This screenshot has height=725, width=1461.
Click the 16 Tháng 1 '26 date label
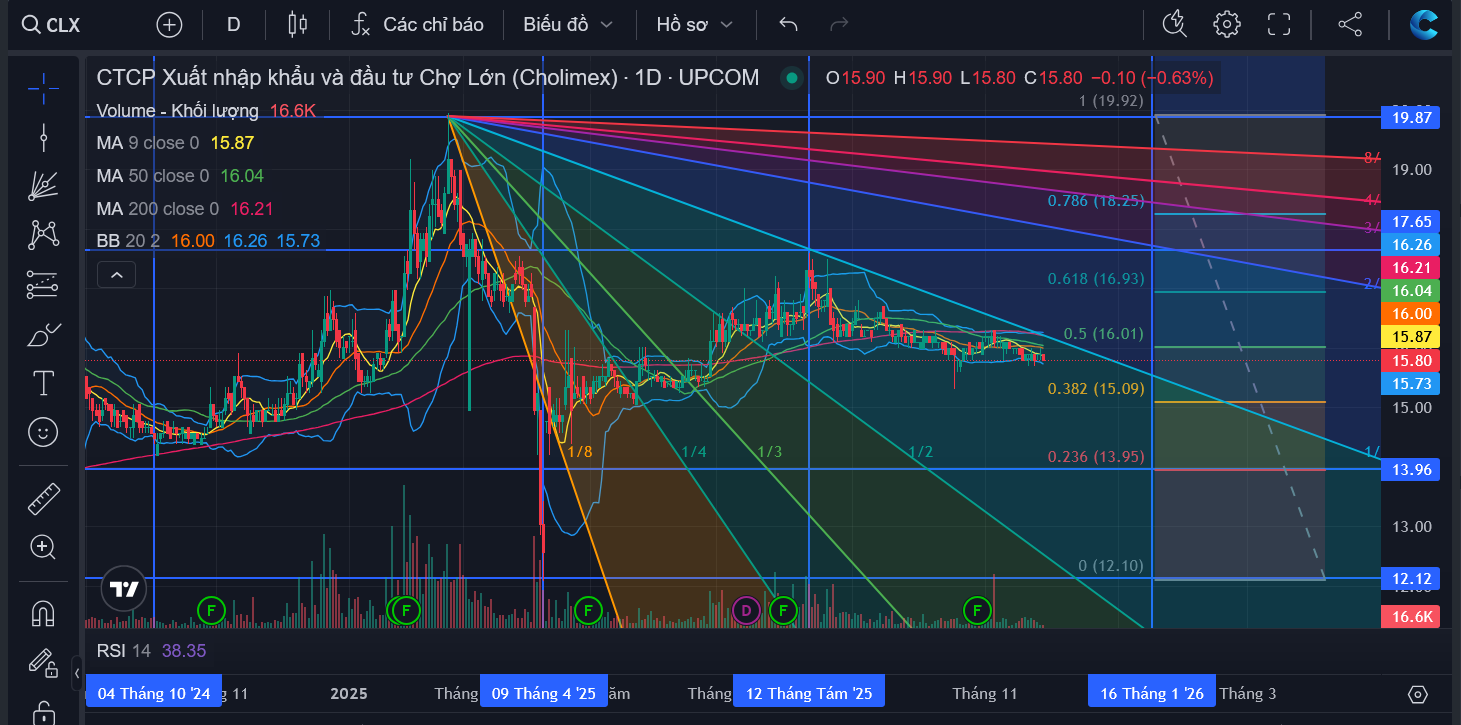coord(1152,693)
